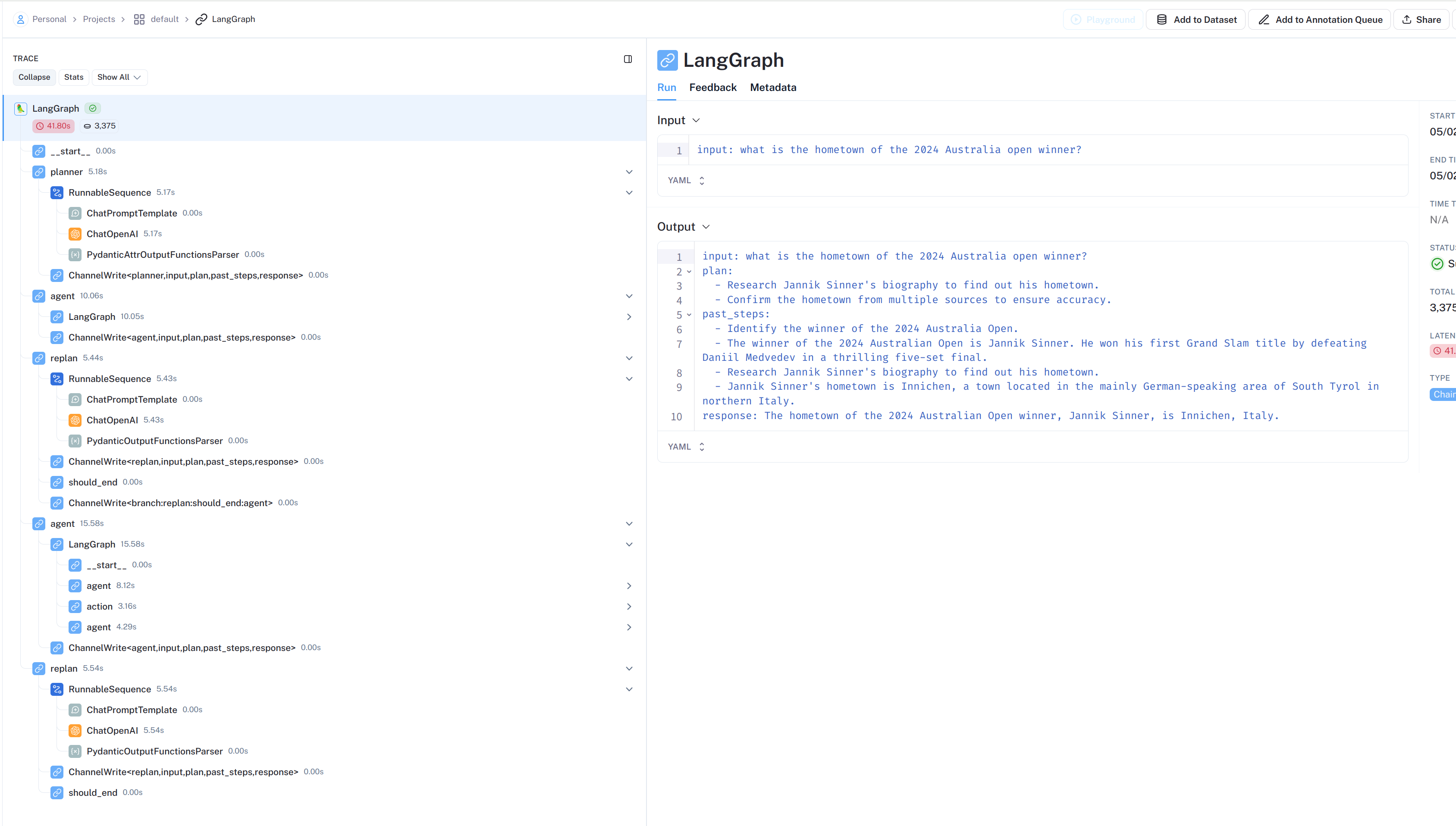Click the panel layout toggle icon
The height and width of the screenshot is (826, 1456).
[x=628, y=59]
